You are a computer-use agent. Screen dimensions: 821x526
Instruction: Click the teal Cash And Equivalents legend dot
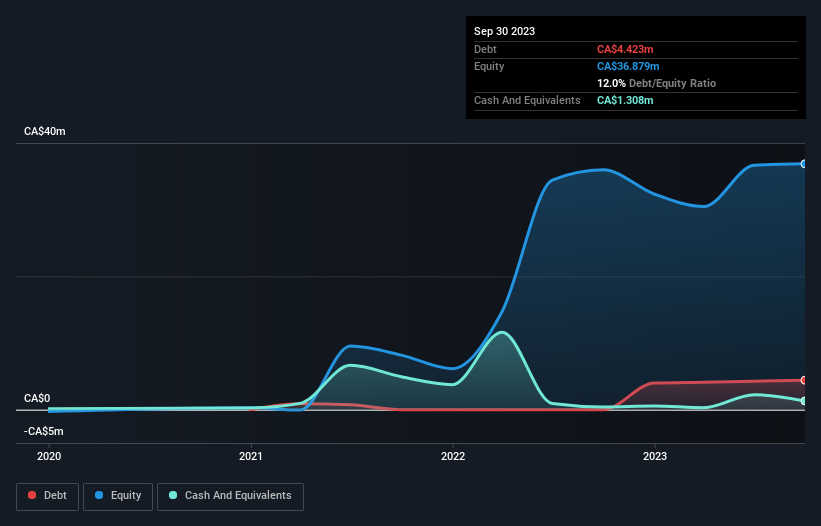click(173, 495)
